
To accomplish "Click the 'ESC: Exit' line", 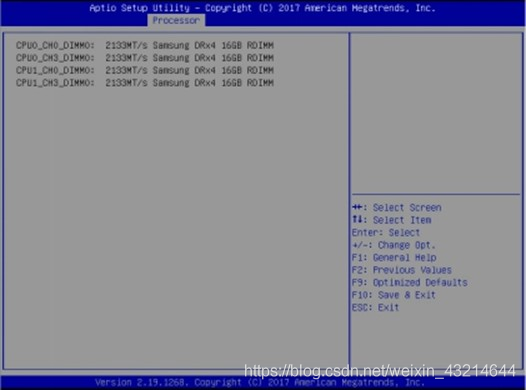I will [375, 308].
